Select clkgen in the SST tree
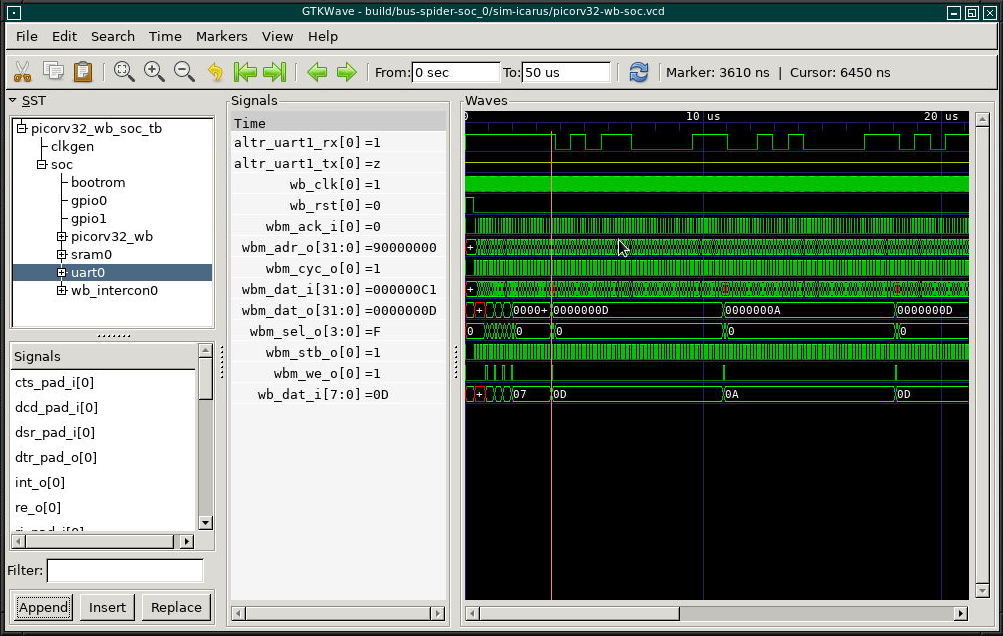This screenshot has width=1003, height=636. 72,147
